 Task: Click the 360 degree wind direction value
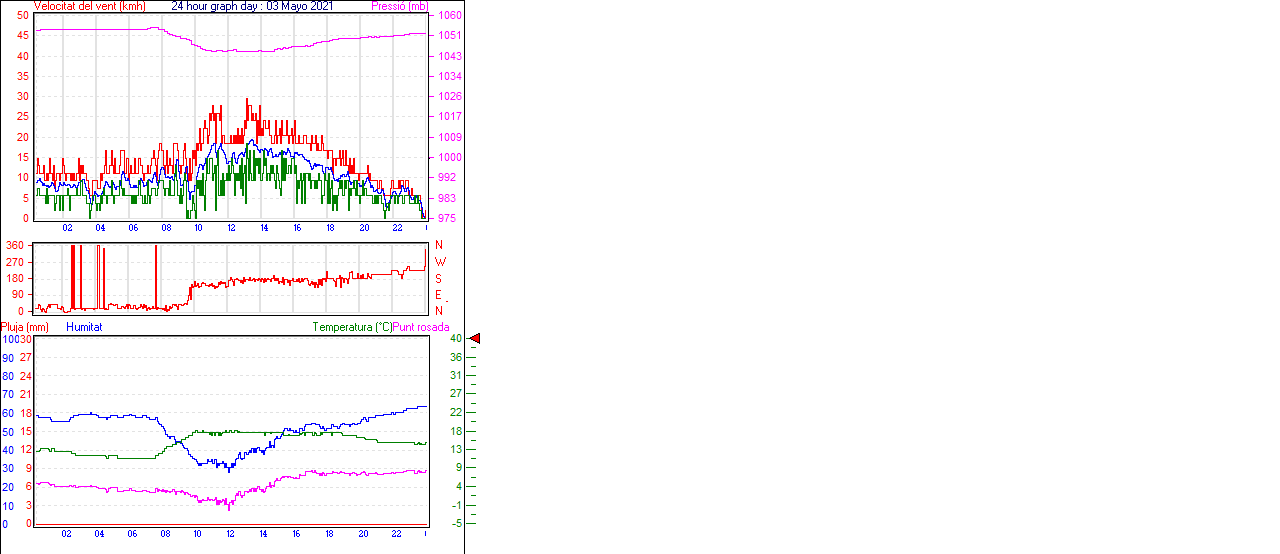pos(15,245)
